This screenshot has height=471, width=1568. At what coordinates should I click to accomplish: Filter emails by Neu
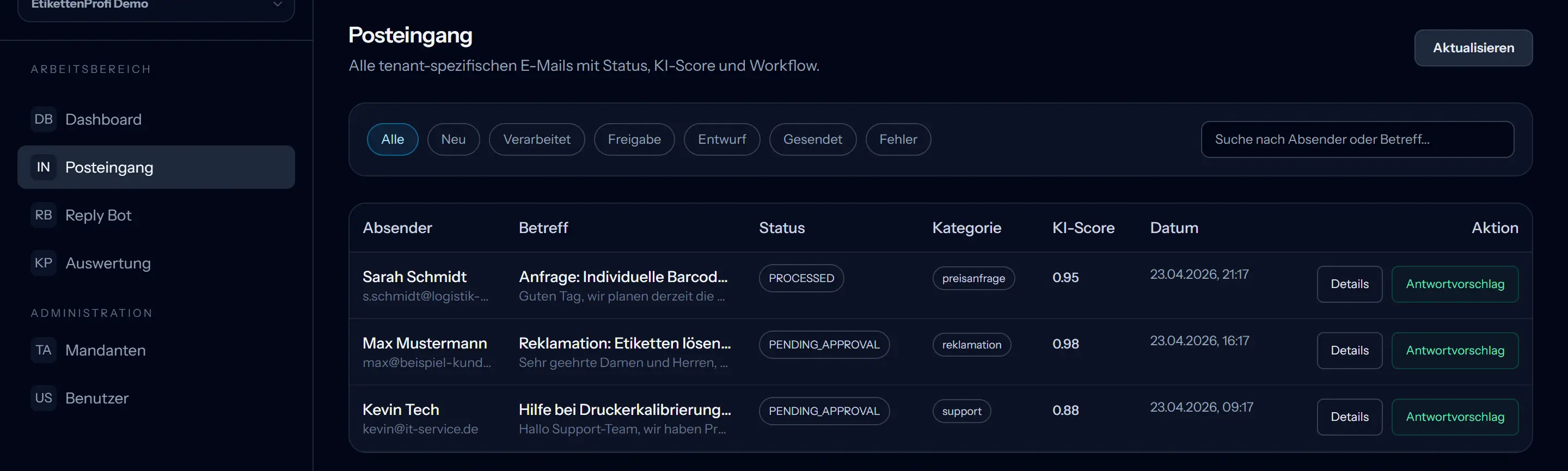454,139
